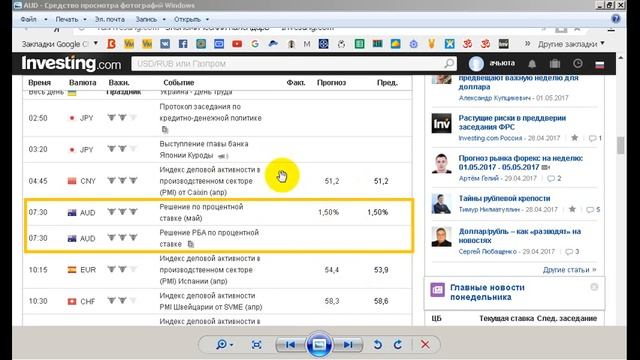
Task: Click previous value 58,6 in CHF row
Action: point(381,301)
